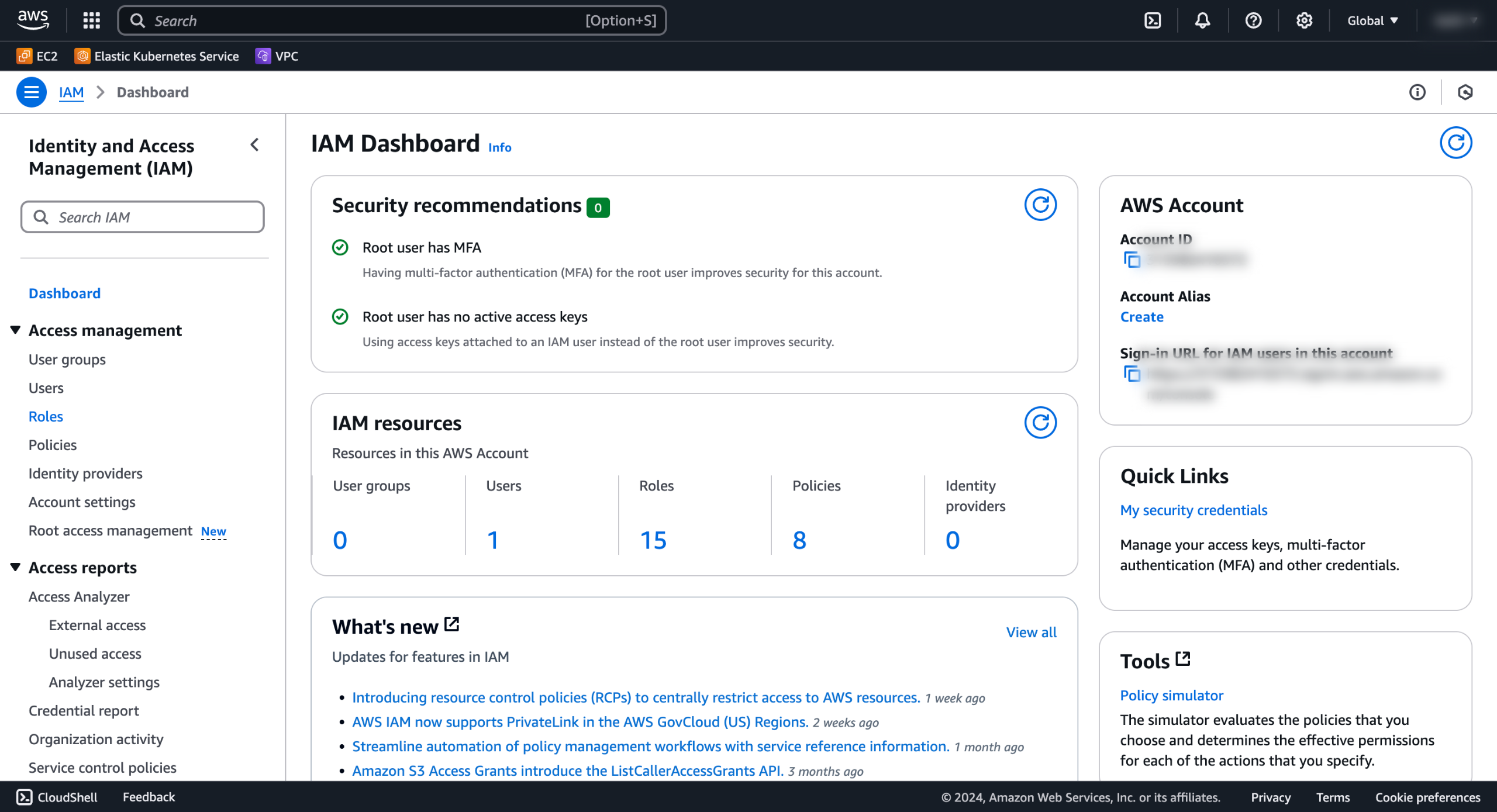
Task: Open the notifications bell
Action: point(1202,20)
